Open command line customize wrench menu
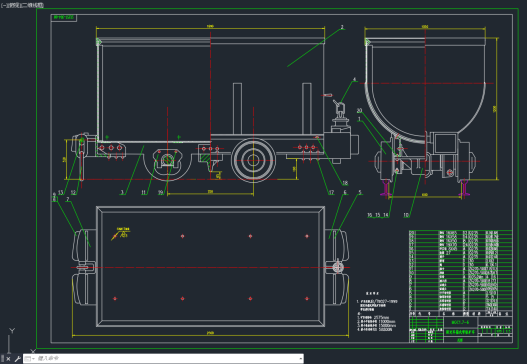 17,359
